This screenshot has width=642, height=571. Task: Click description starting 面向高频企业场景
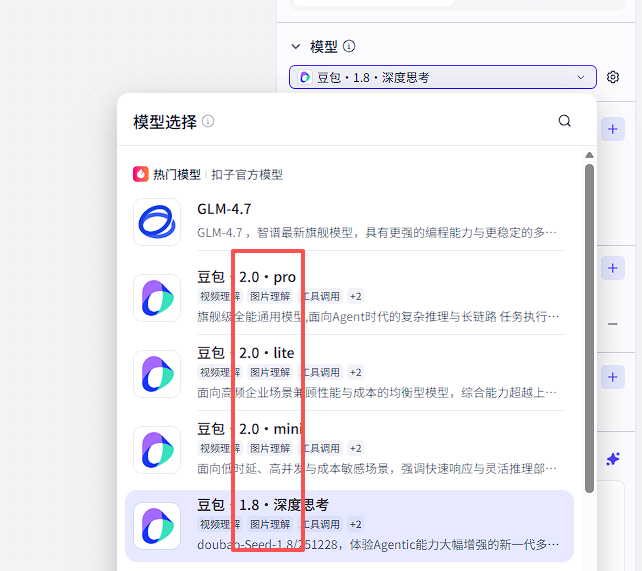[377, 393]
